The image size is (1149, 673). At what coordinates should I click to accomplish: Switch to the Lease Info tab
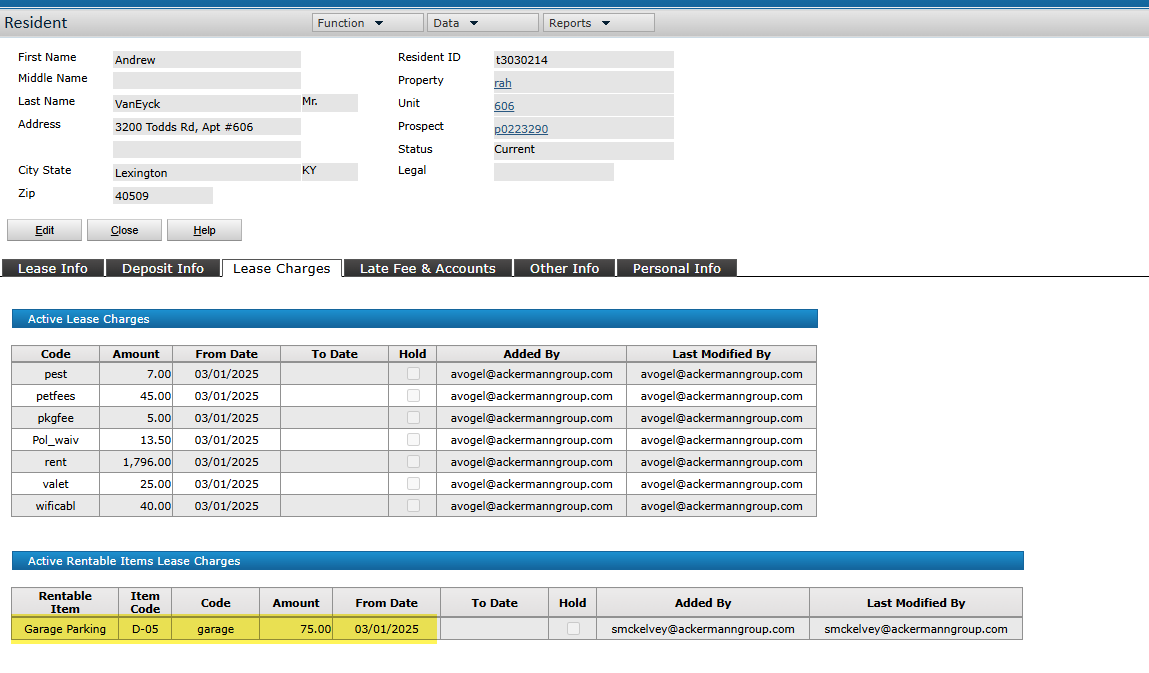[53, 268]
